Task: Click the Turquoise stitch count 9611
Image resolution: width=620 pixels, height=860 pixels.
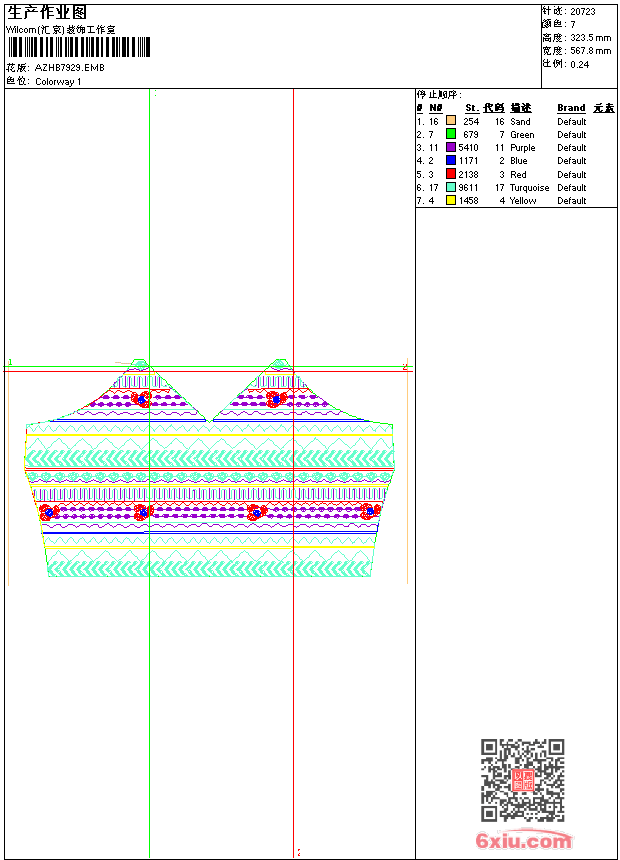Action: coord(469,188)
